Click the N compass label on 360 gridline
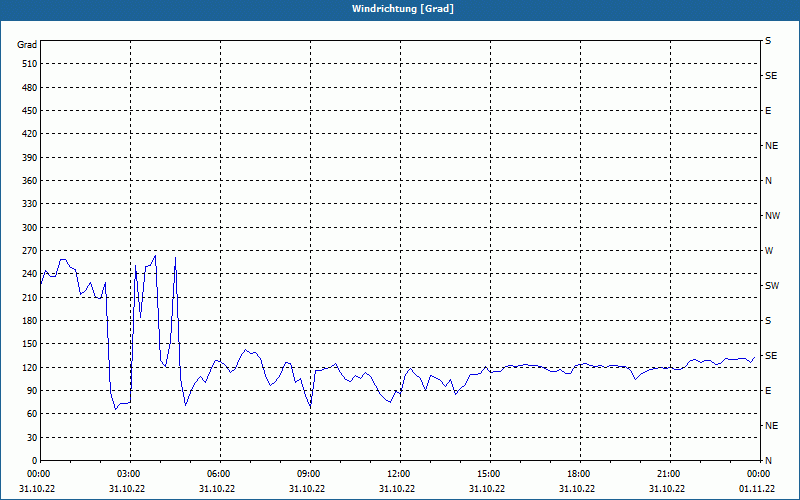 click(x=769, y=181)
